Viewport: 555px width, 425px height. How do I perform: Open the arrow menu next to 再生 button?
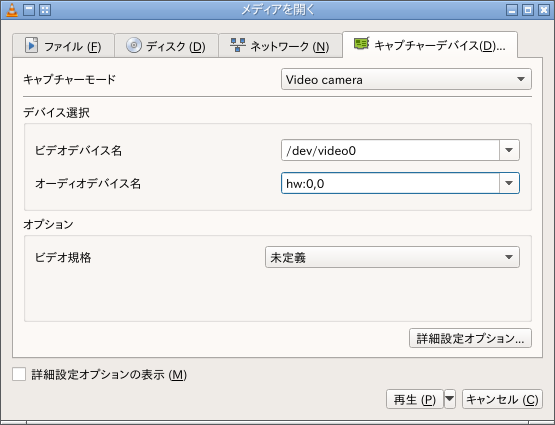[x=450, y=399]
